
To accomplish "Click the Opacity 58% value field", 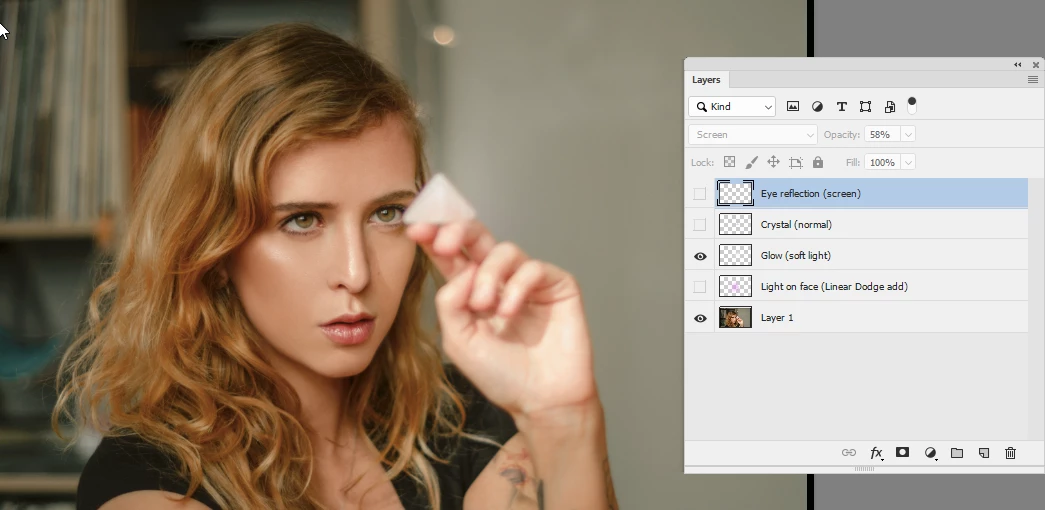I will 882,135.
